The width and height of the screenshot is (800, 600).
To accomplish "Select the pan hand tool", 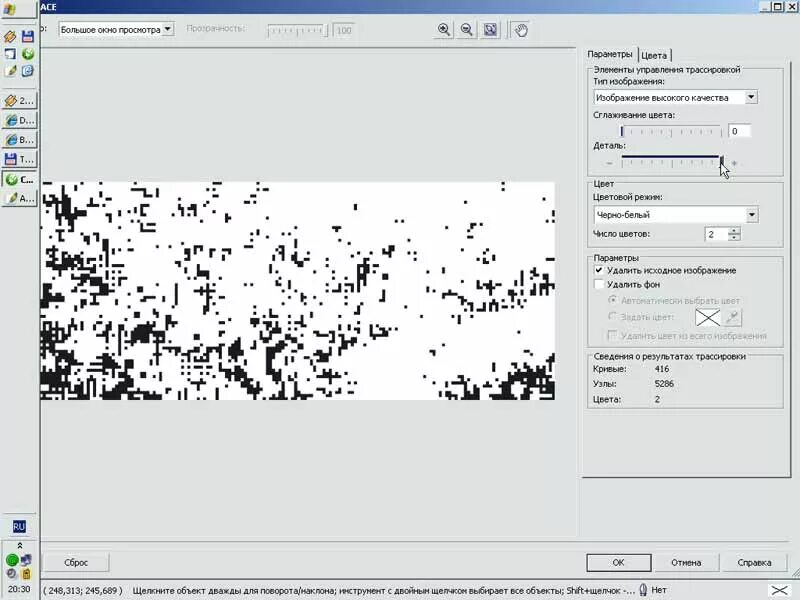I will [x=520, y=30].
